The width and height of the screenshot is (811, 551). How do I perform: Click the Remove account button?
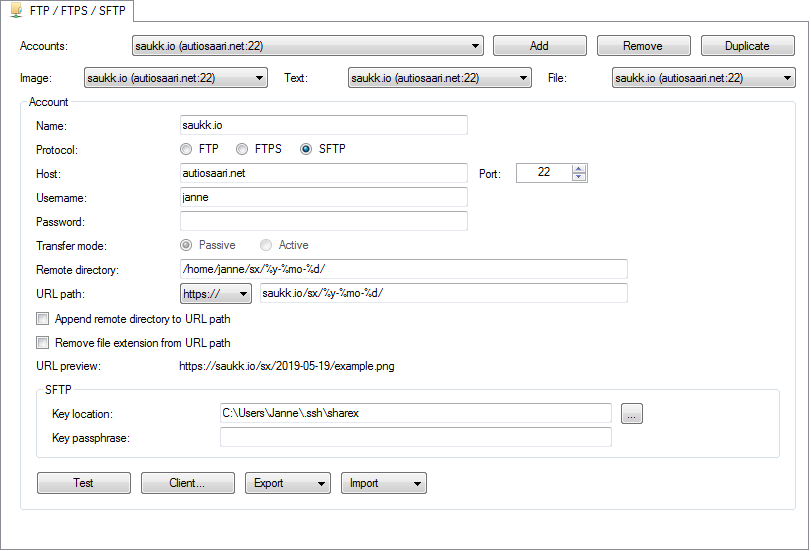(643, 46)
